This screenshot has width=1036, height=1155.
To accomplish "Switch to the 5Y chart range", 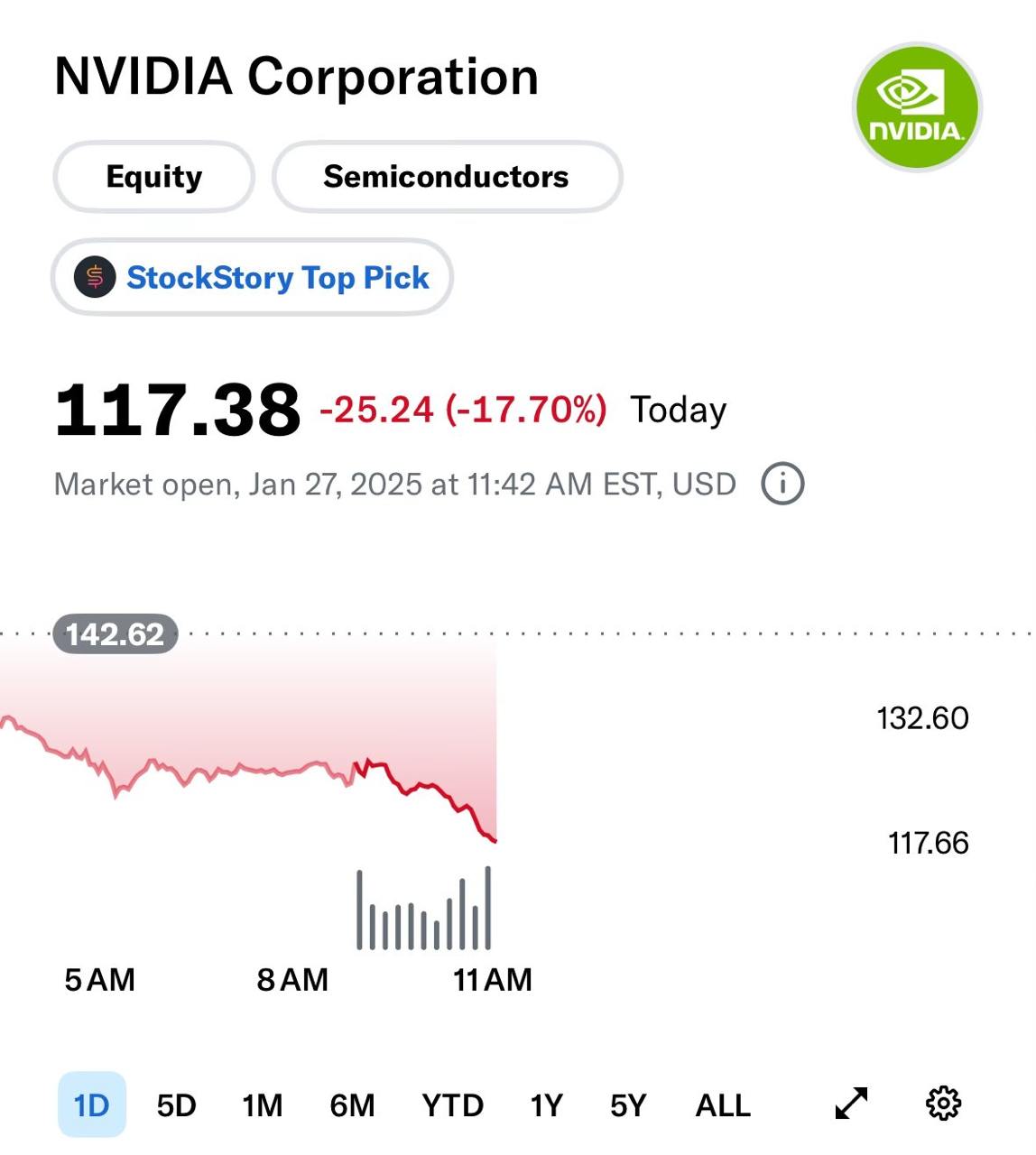I will click(628, 1104).
